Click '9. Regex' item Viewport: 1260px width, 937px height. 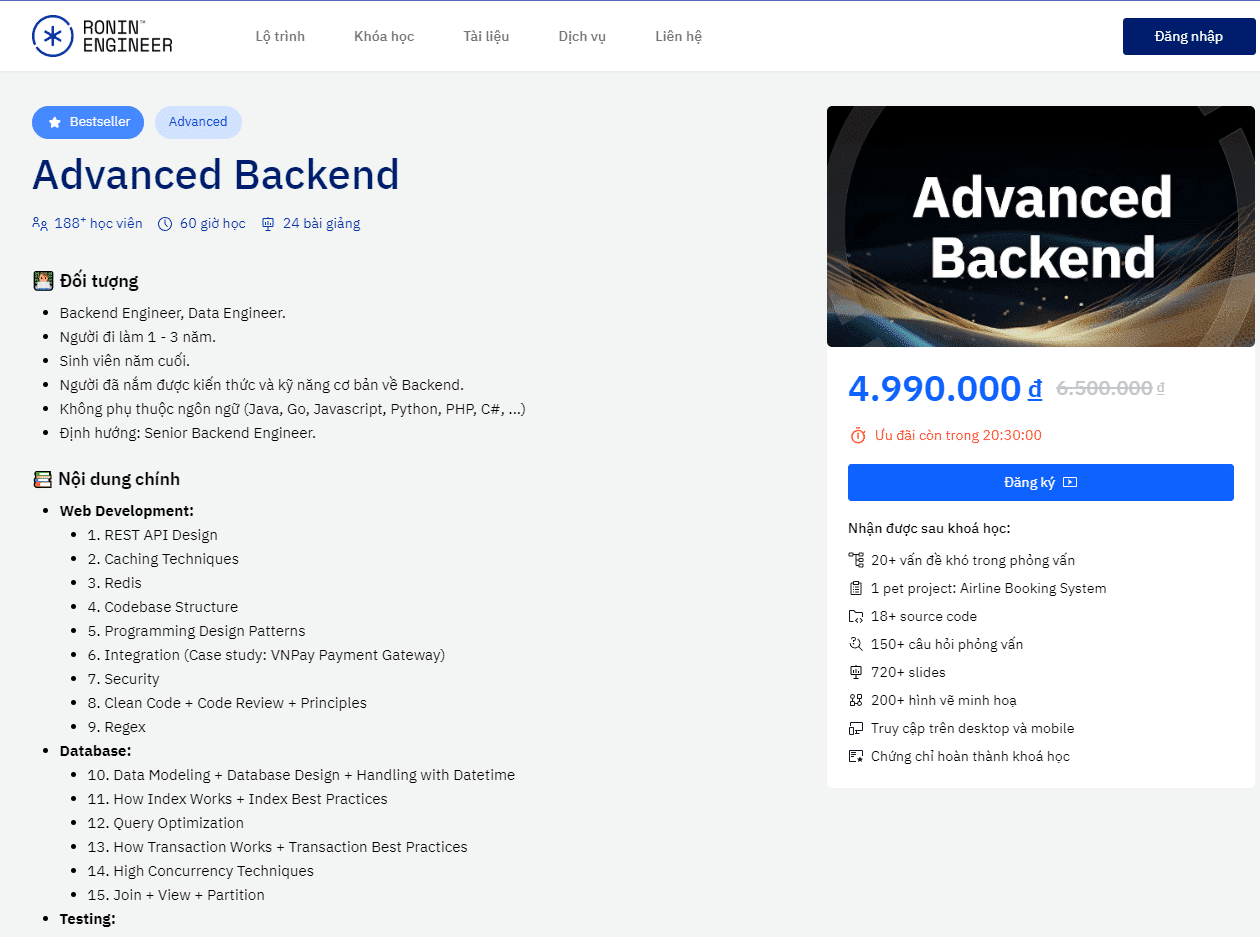point(116,727)
